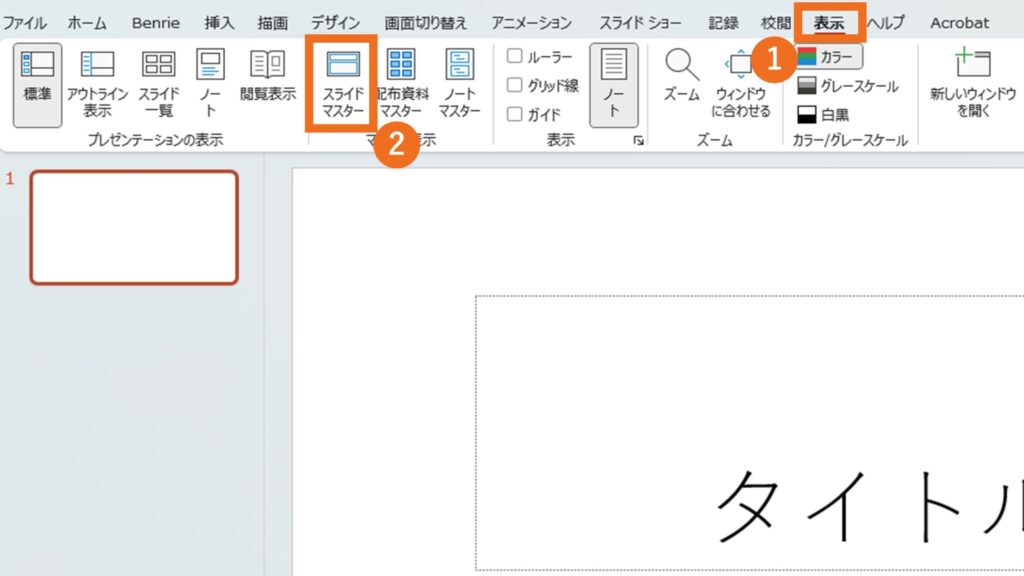Open the 挿入 insert tab
This screenshot has width=1024, height=576.
[219, 23]
